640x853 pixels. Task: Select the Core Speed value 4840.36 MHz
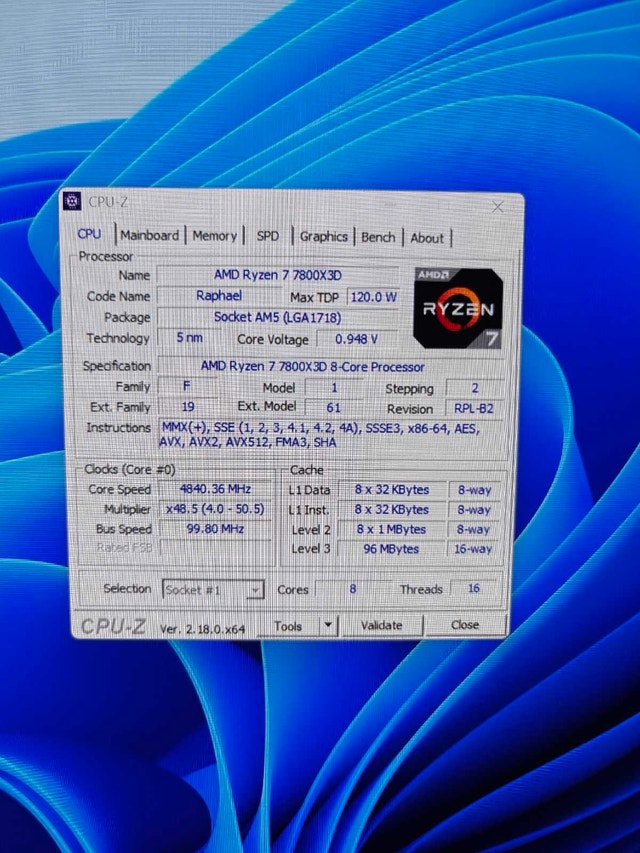point(215,489)
